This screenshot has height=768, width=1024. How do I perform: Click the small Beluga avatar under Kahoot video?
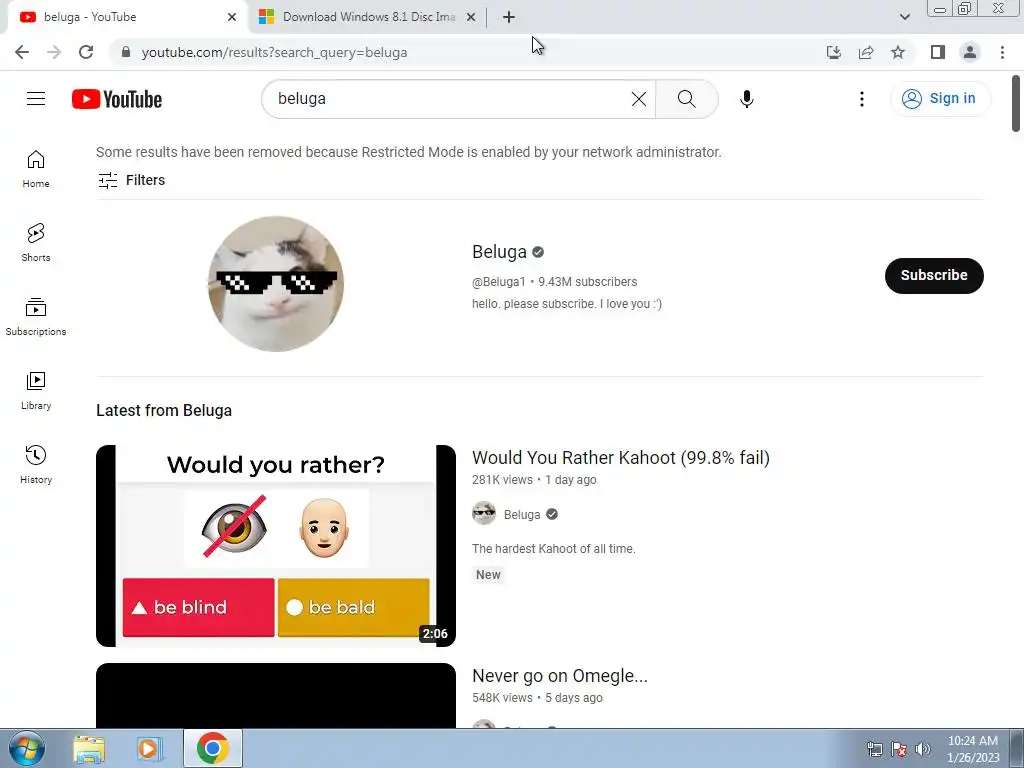pyautogui.click(x=484, y=513)
